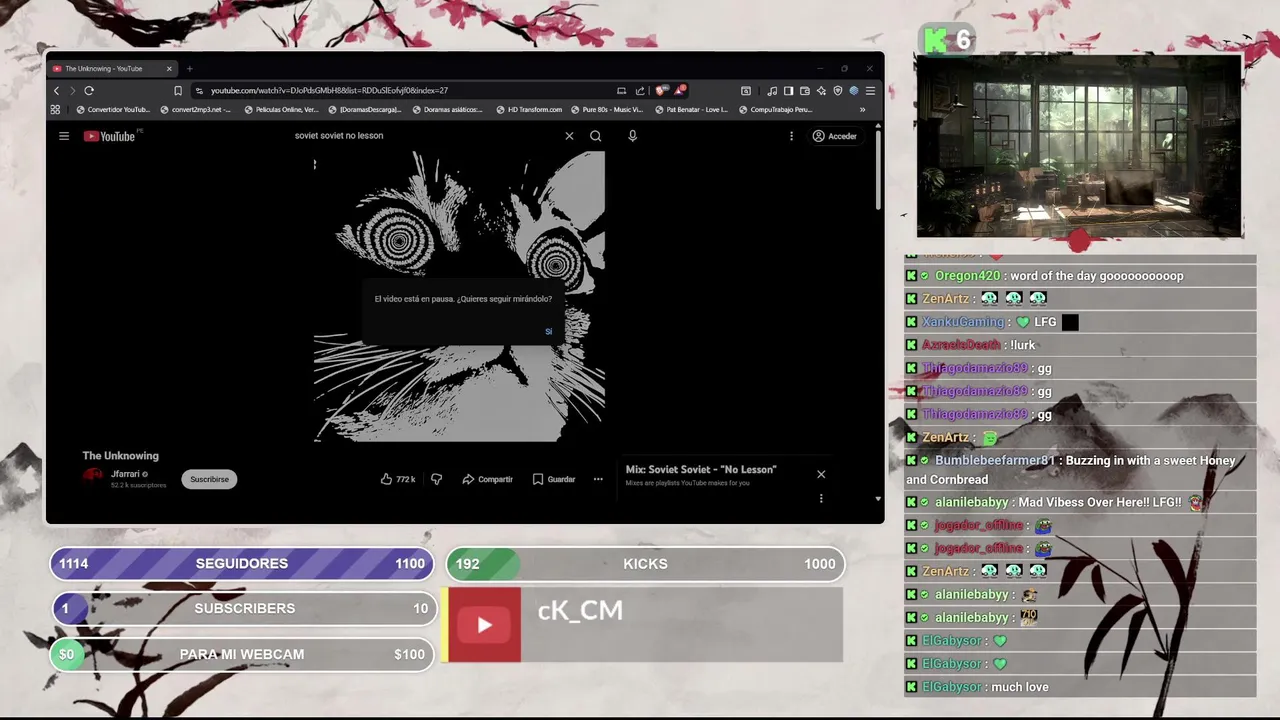Click the browser back arrow
1280x720 pixels.
56,90
